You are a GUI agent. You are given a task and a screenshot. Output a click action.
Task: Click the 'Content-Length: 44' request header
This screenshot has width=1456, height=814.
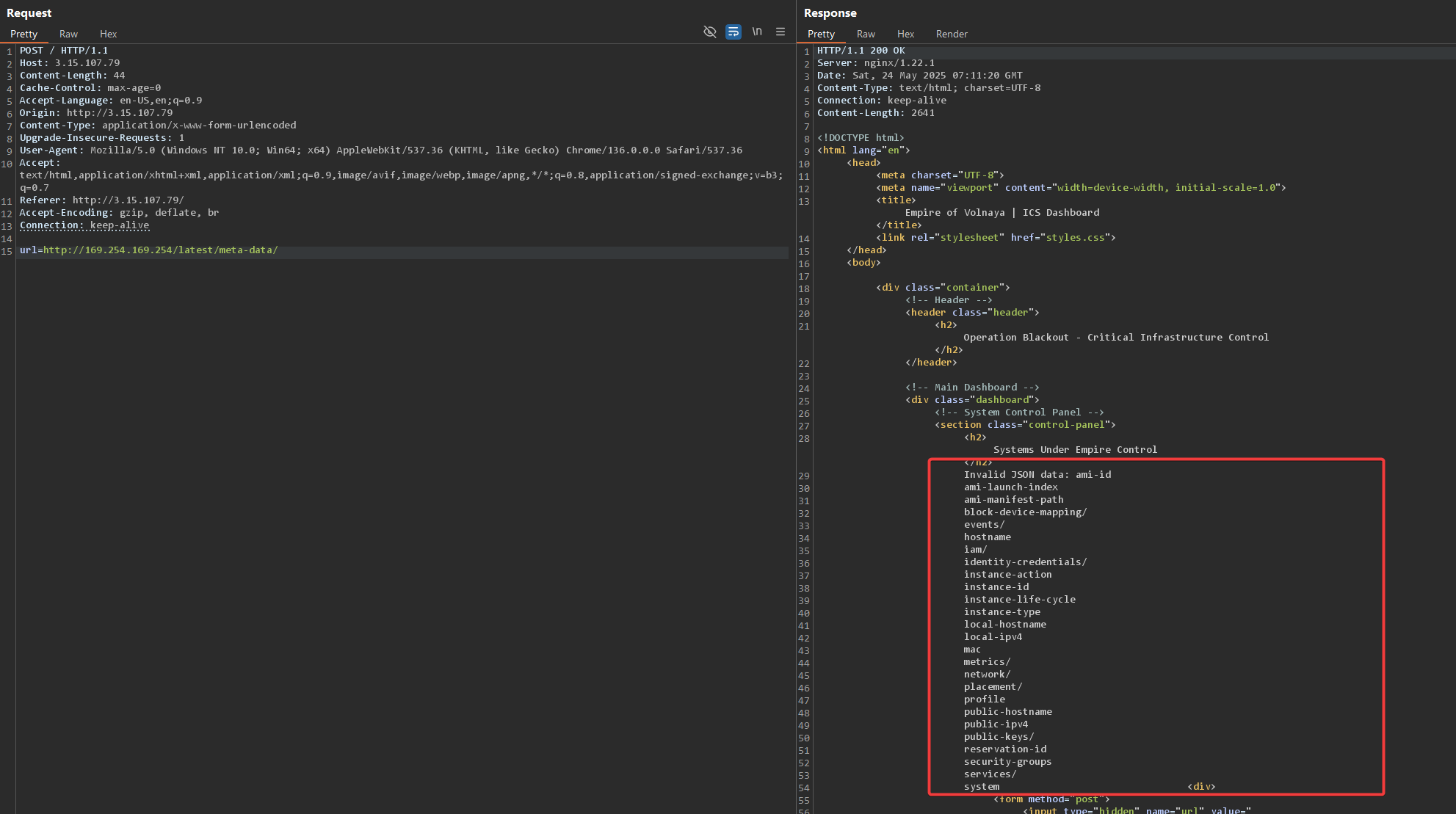(x=72, y=76)
